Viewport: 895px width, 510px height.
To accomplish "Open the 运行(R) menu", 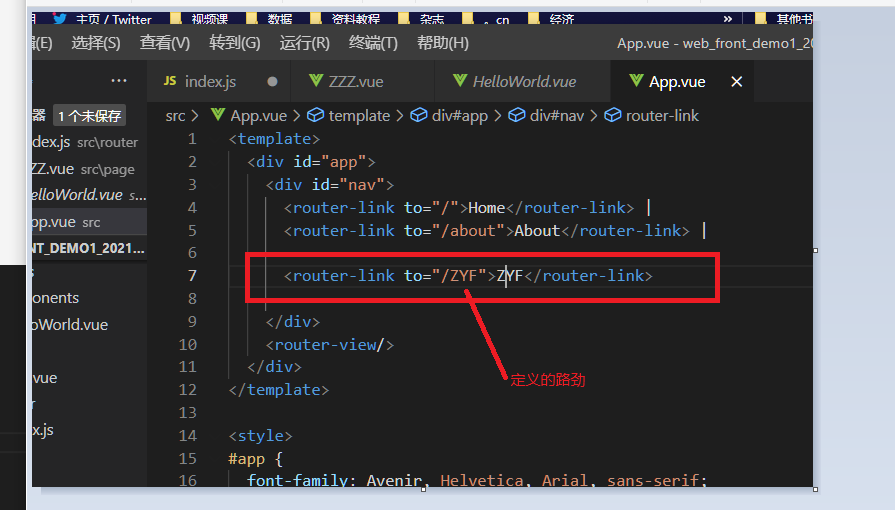I will 305,43.
